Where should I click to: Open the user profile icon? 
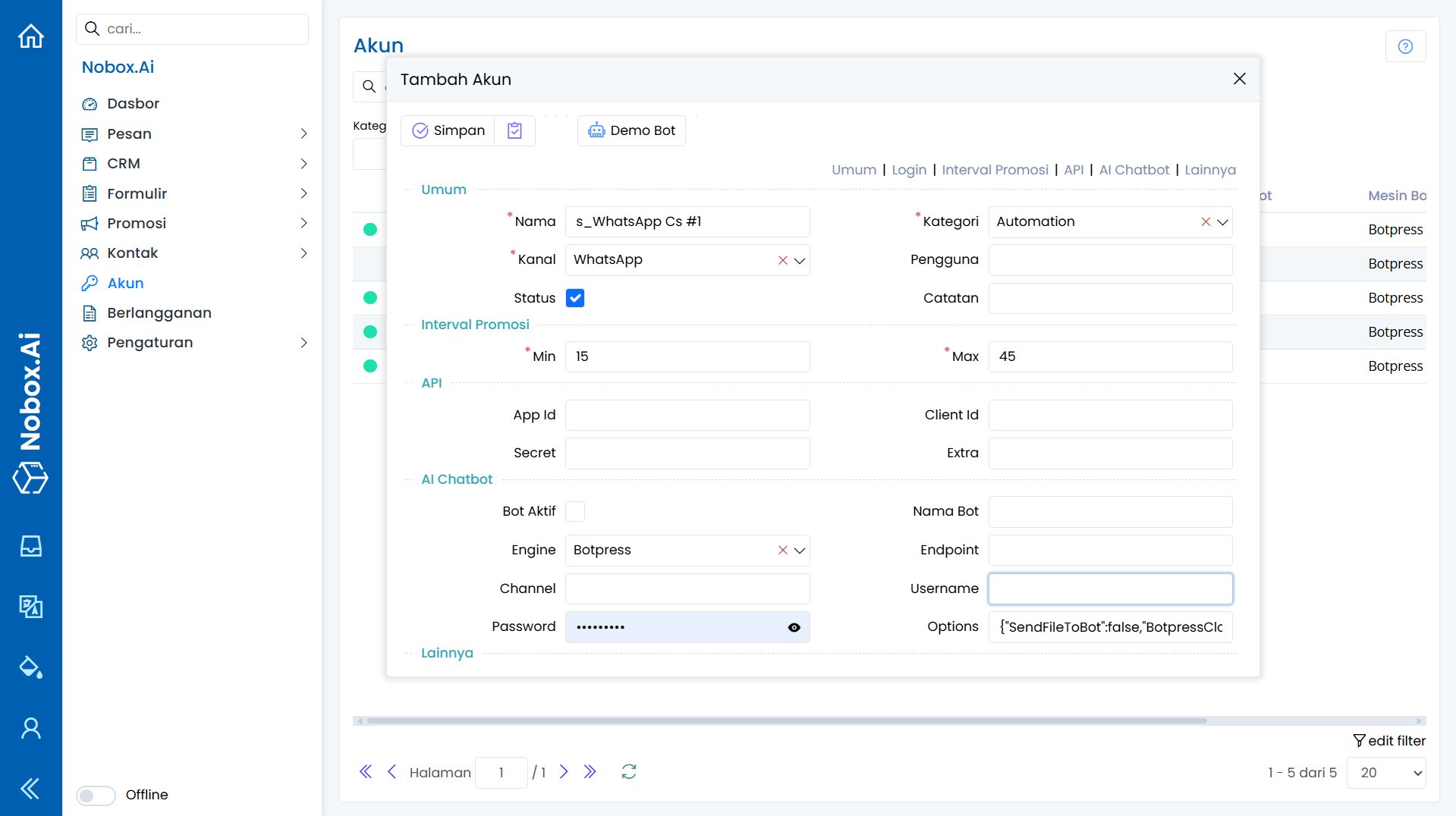[x=31, y=728]
